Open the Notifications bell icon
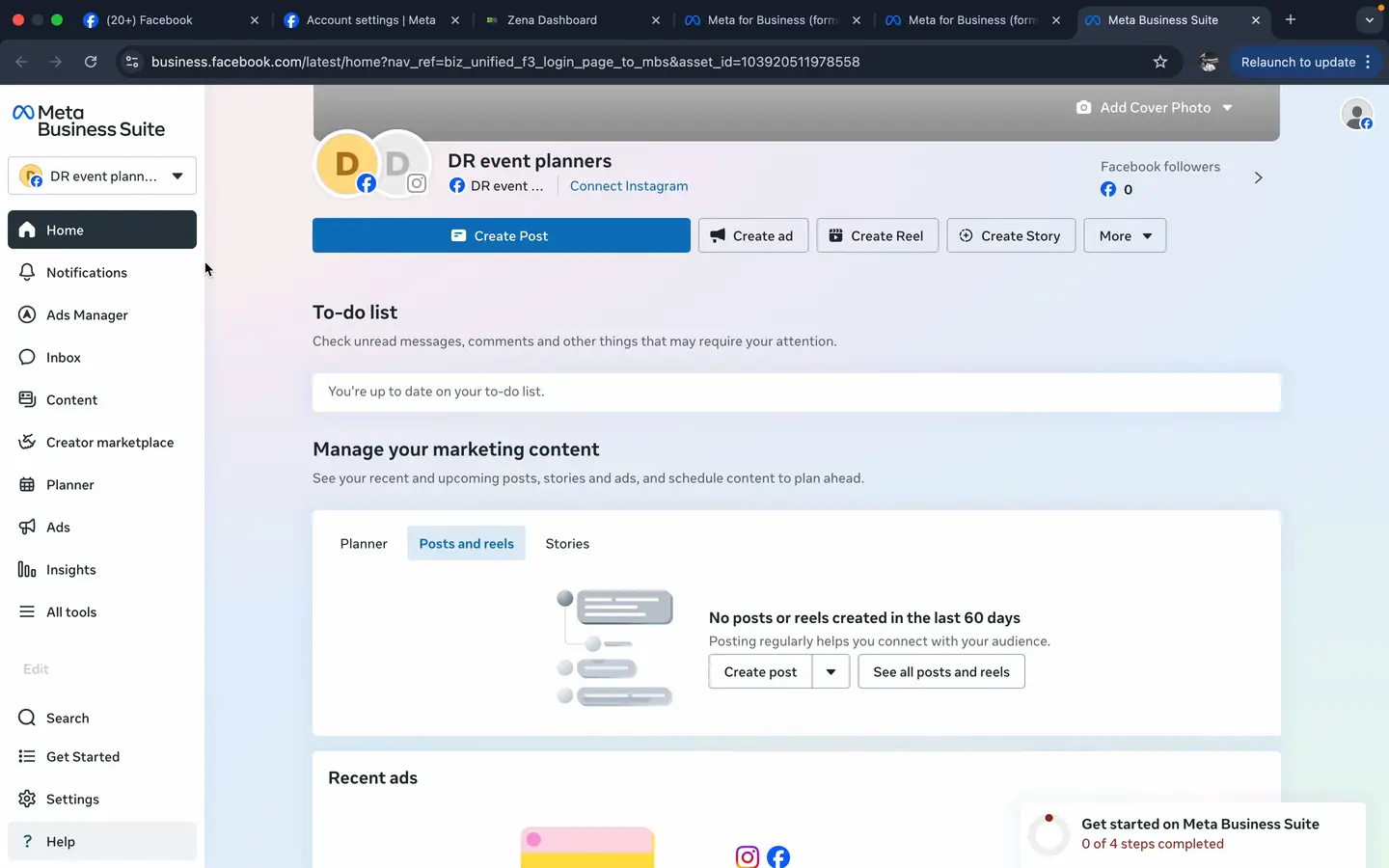 point(27,272)
